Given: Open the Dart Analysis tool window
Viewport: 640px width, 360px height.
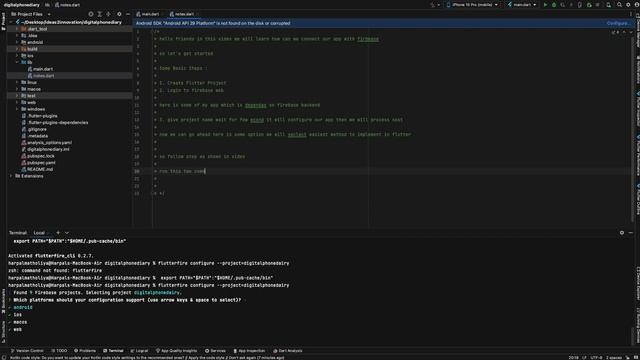Looking at the screenshot, I should coord(288,351).
